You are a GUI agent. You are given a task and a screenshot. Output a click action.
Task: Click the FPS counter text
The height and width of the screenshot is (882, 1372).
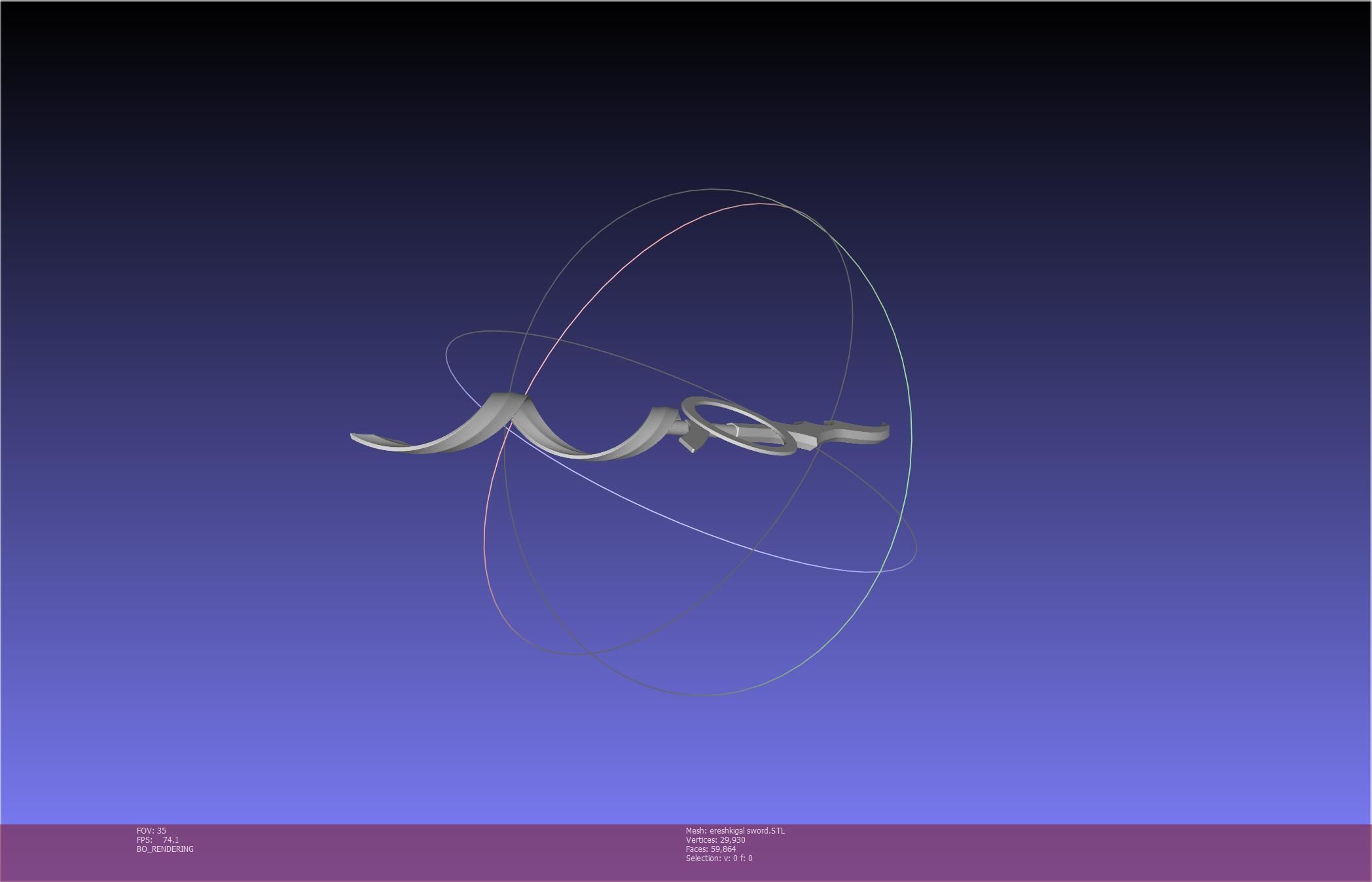(158, 839)
